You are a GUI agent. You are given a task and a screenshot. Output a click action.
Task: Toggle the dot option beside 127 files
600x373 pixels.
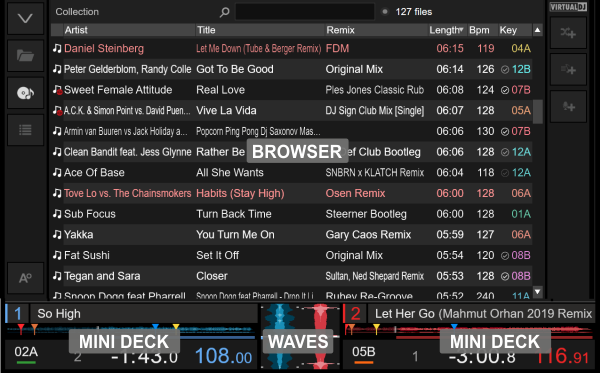pos(385,12)
